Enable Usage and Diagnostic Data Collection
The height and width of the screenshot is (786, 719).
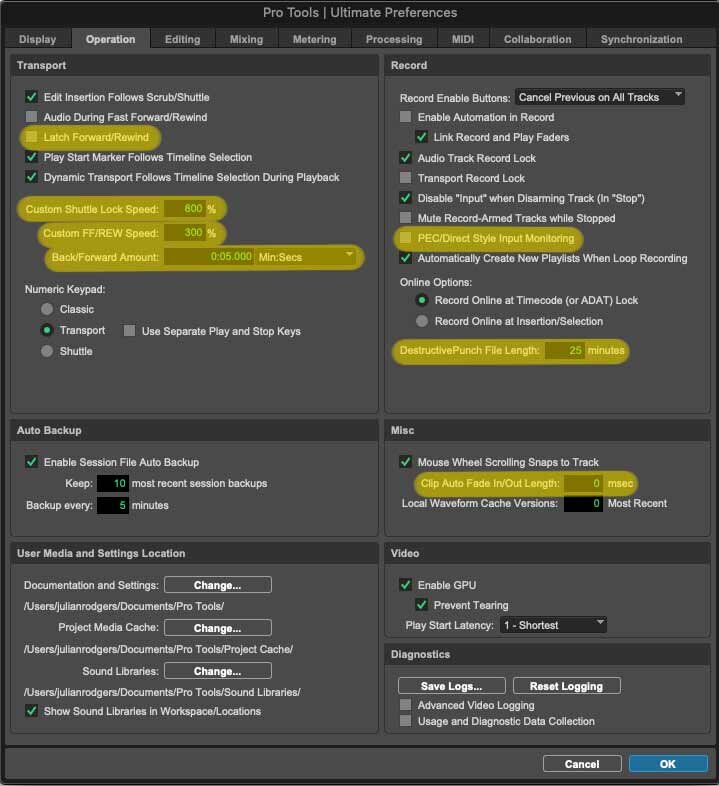pos(406,721)
